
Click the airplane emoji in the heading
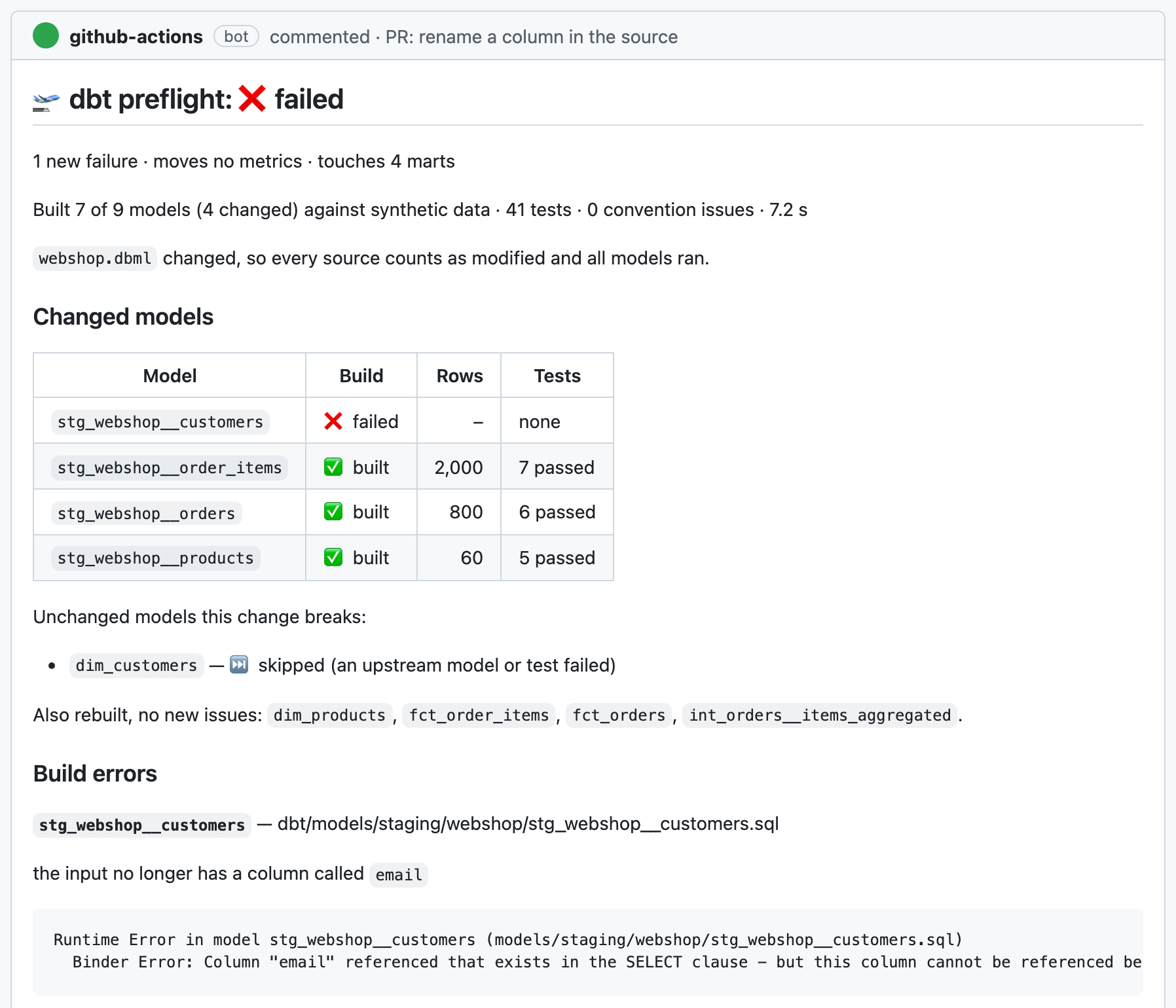(x=46, y=101)
